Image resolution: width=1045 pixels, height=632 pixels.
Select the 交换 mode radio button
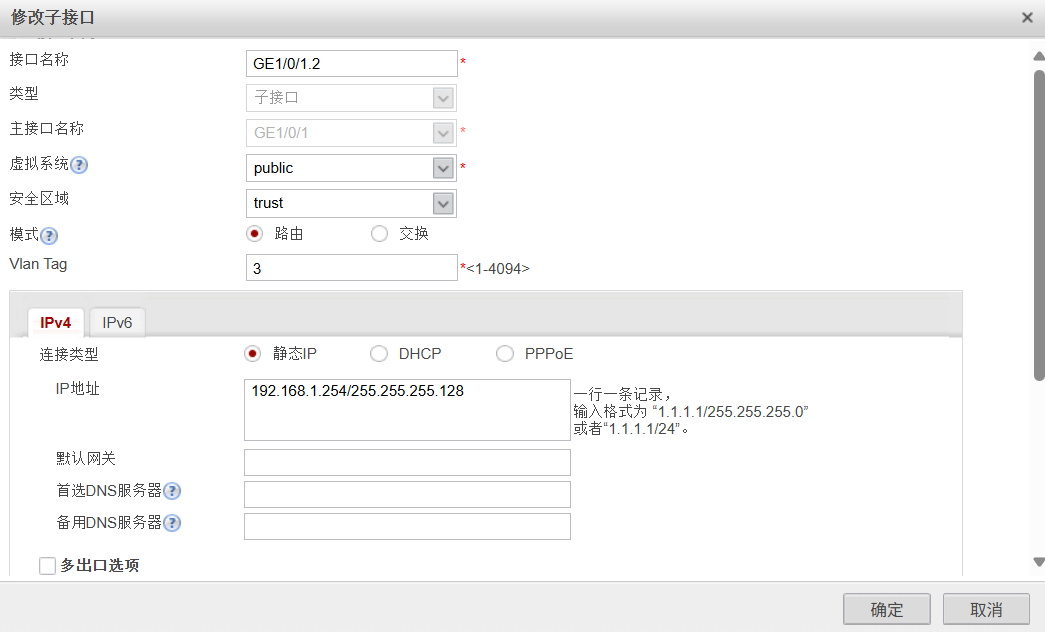click(379, 234)
